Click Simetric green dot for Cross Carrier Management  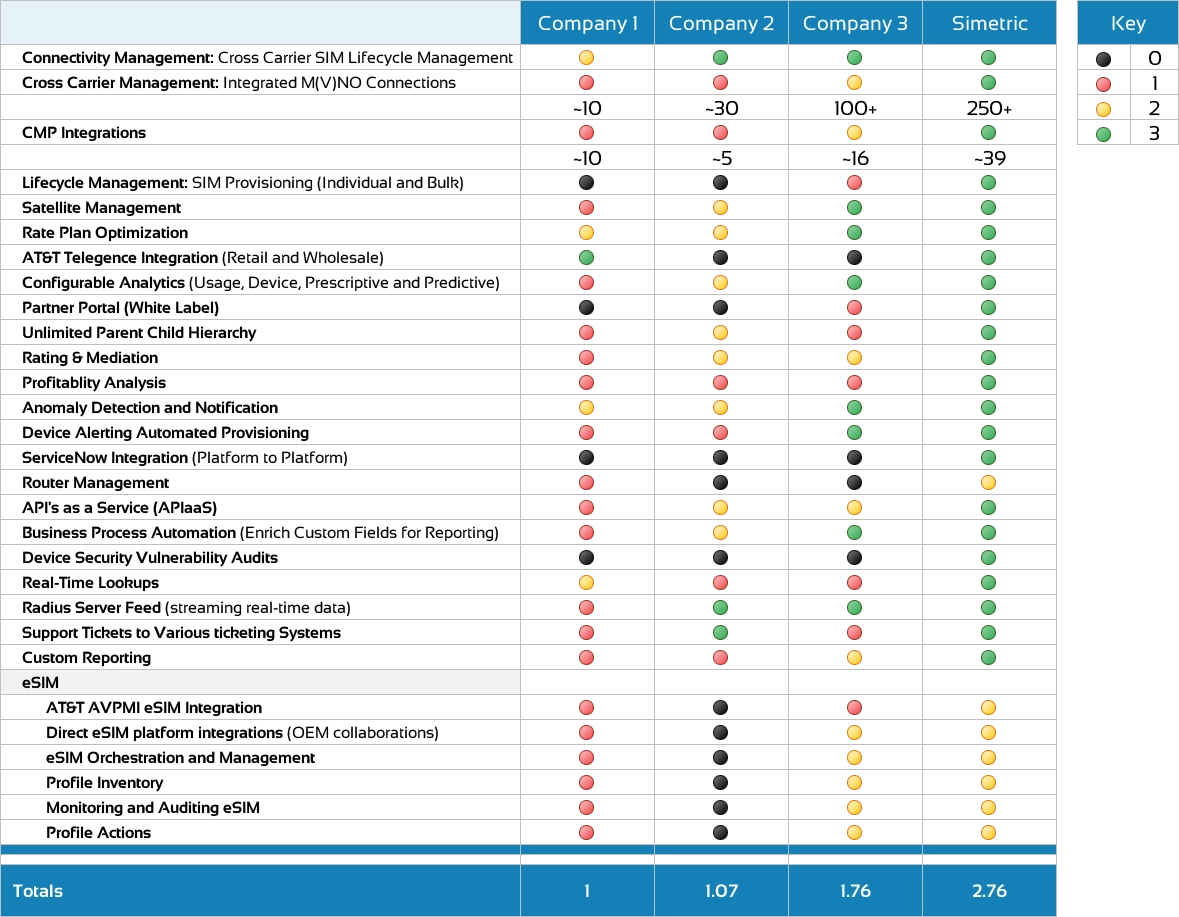tap(989, 83)
